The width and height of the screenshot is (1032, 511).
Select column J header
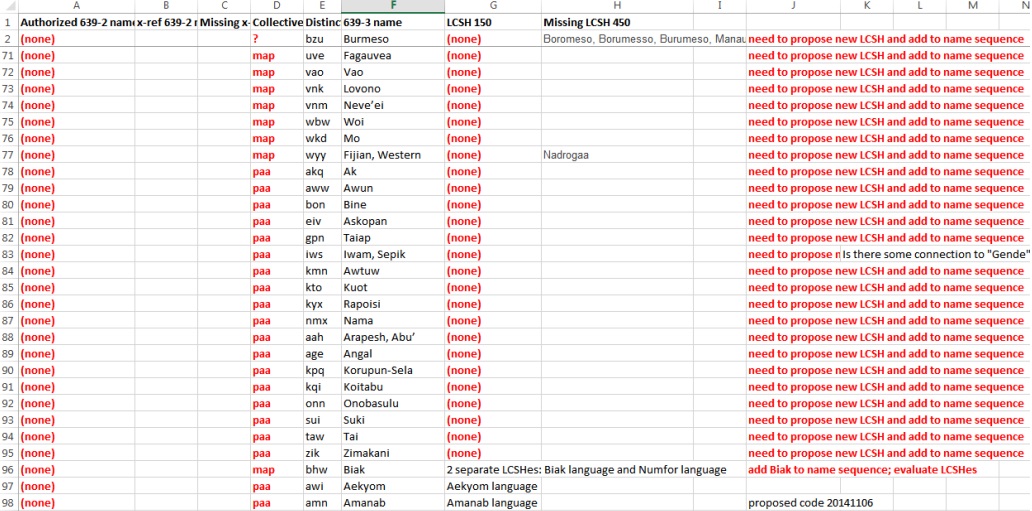[793, 6]
